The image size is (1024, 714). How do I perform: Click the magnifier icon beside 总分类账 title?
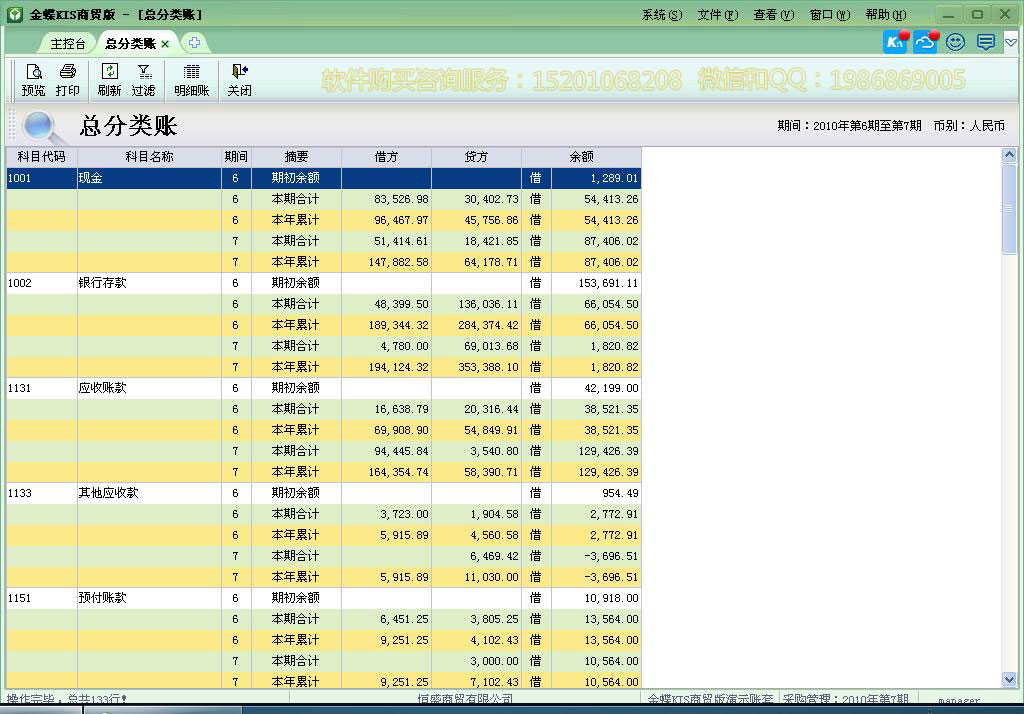[39, 127]
